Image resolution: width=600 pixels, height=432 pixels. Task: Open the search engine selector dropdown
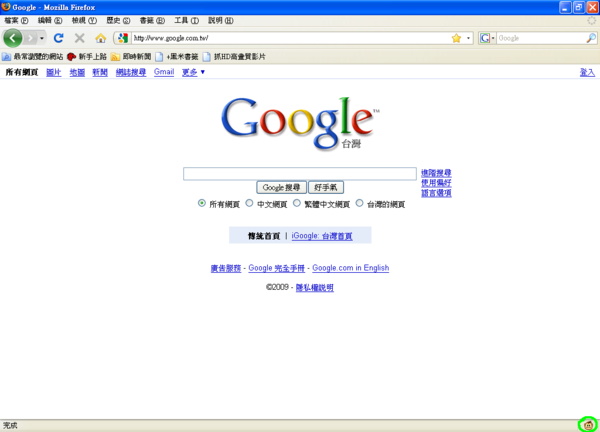tap(487, 38)
